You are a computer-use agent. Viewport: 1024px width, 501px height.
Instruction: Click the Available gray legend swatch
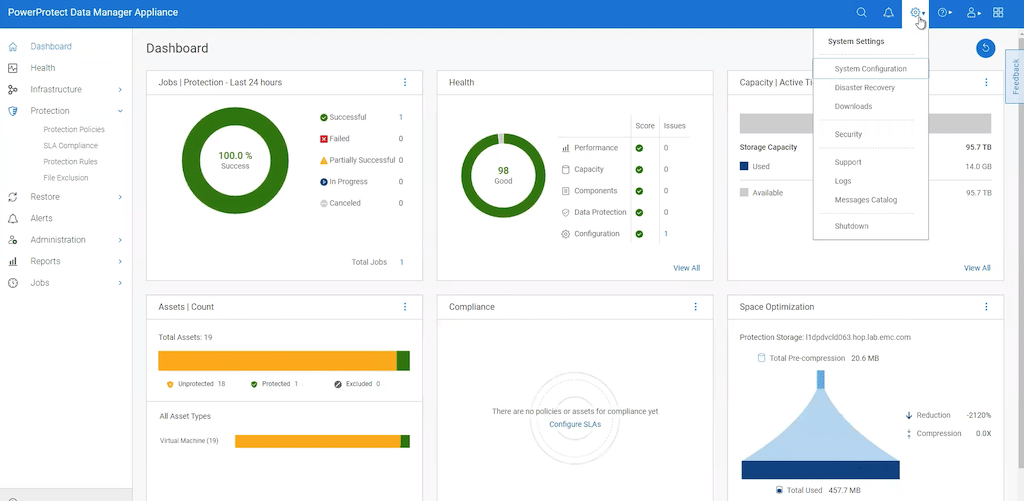744,193
